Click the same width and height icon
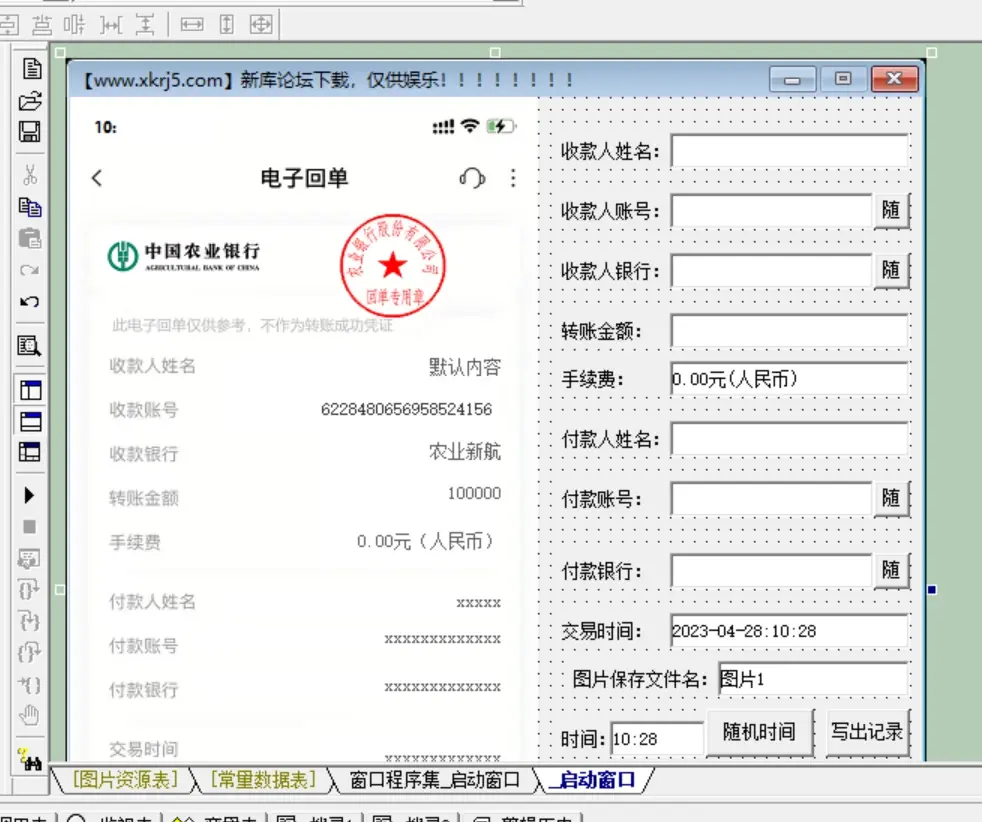This screenshot has width=982, height=822. tap(261, 25)
